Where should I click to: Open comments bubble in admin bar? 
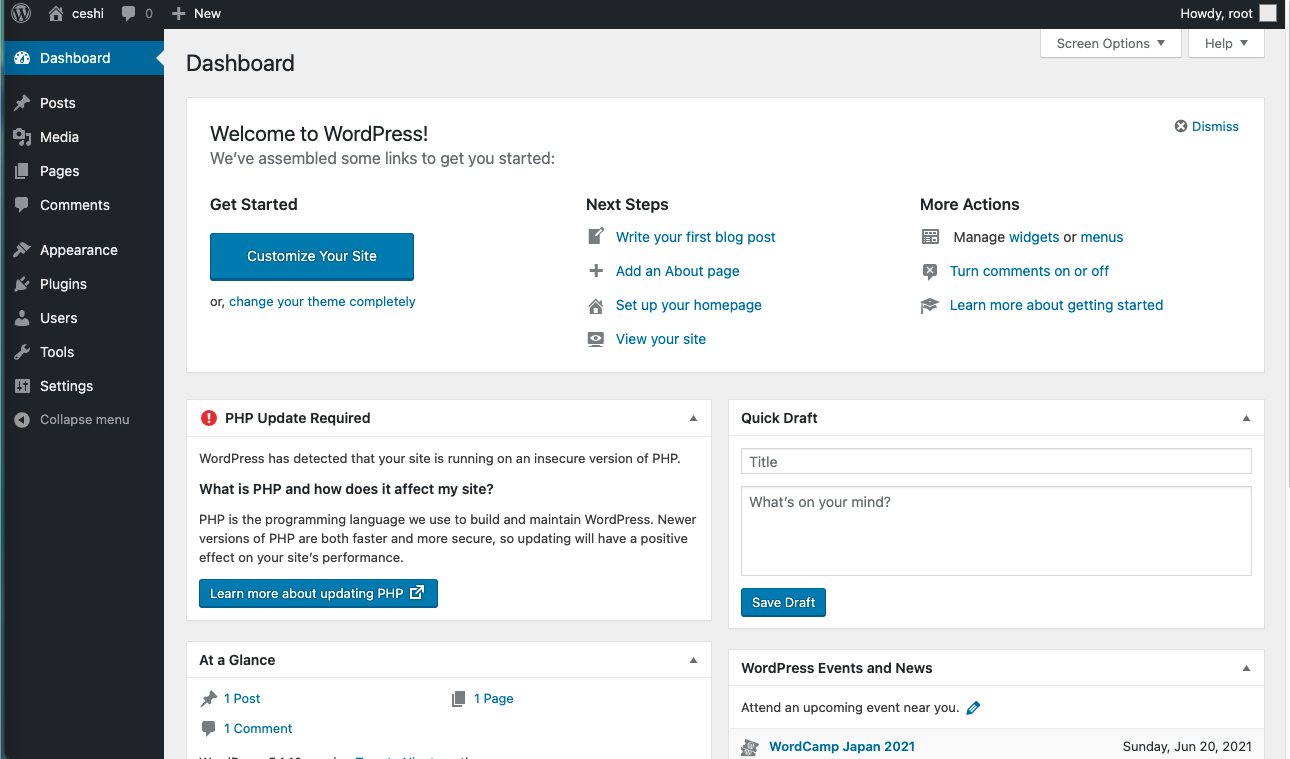point(129,13)
